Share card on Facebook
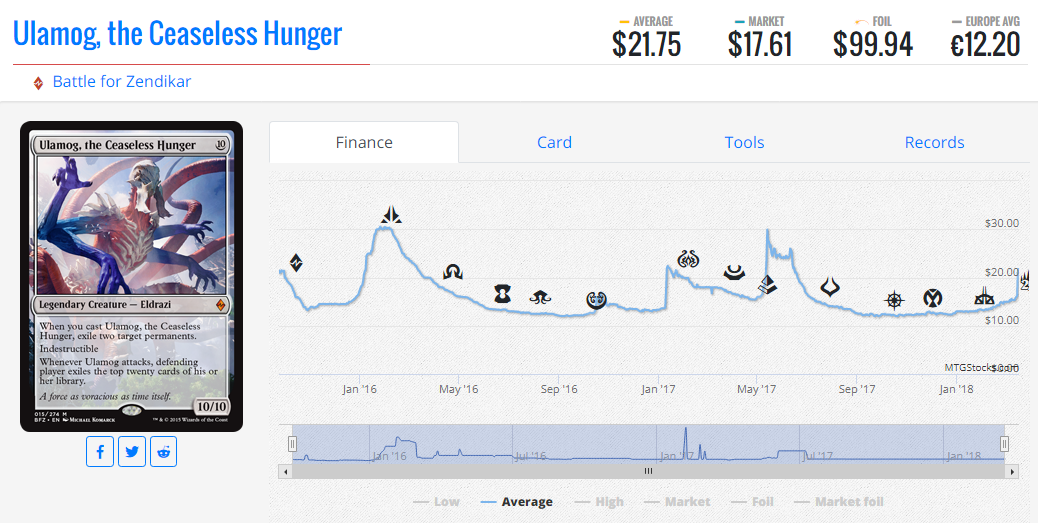Viewport: 1038px width, 523px height. coord(100,452)
